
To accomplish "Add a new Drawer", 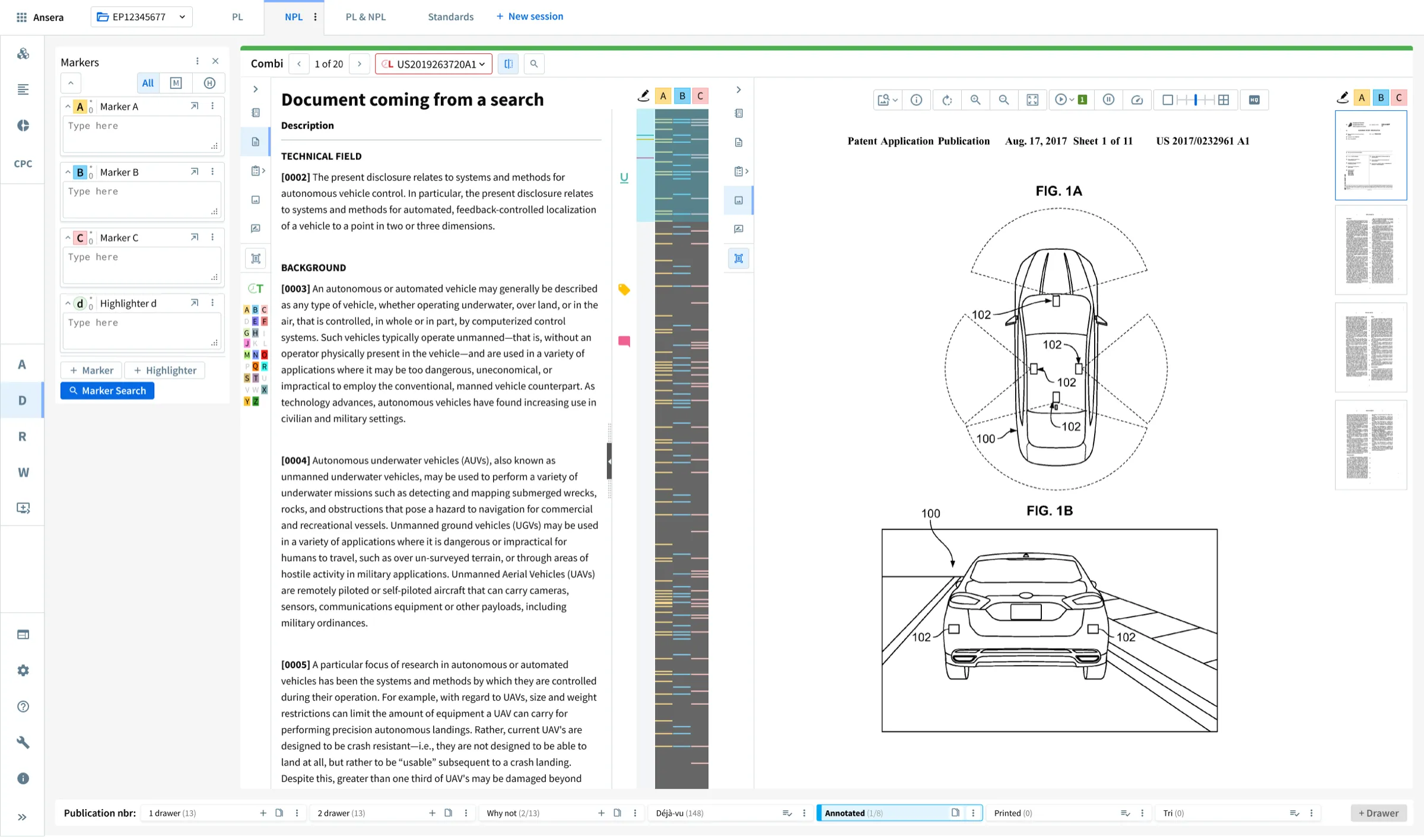I will pos(1378,813).
